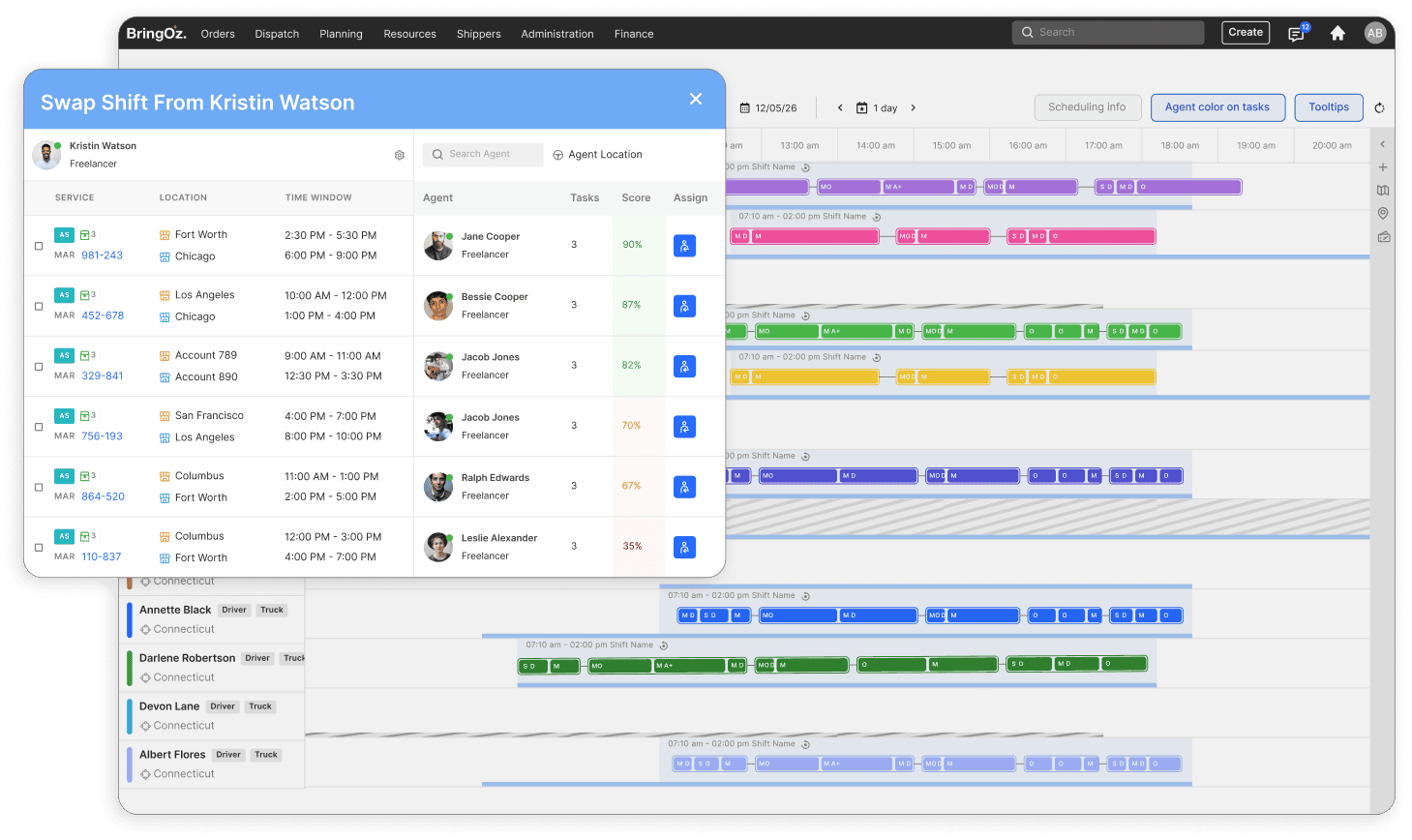1412x840 pixels.
Task: Go to previous day with left chevron
Action: (x=840, y=108)
